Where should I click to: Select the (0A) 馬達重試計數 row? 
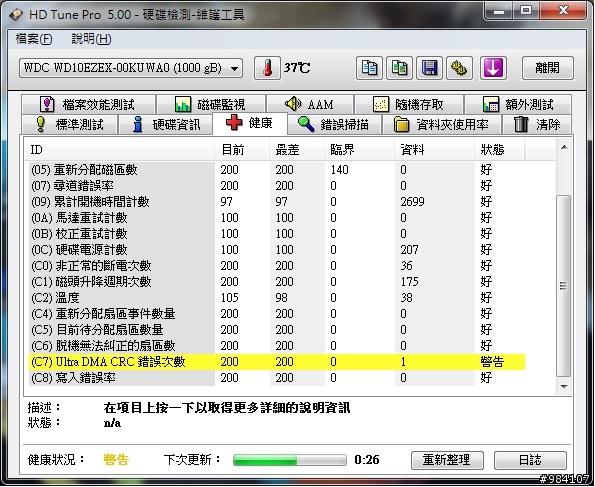point(277,217)
